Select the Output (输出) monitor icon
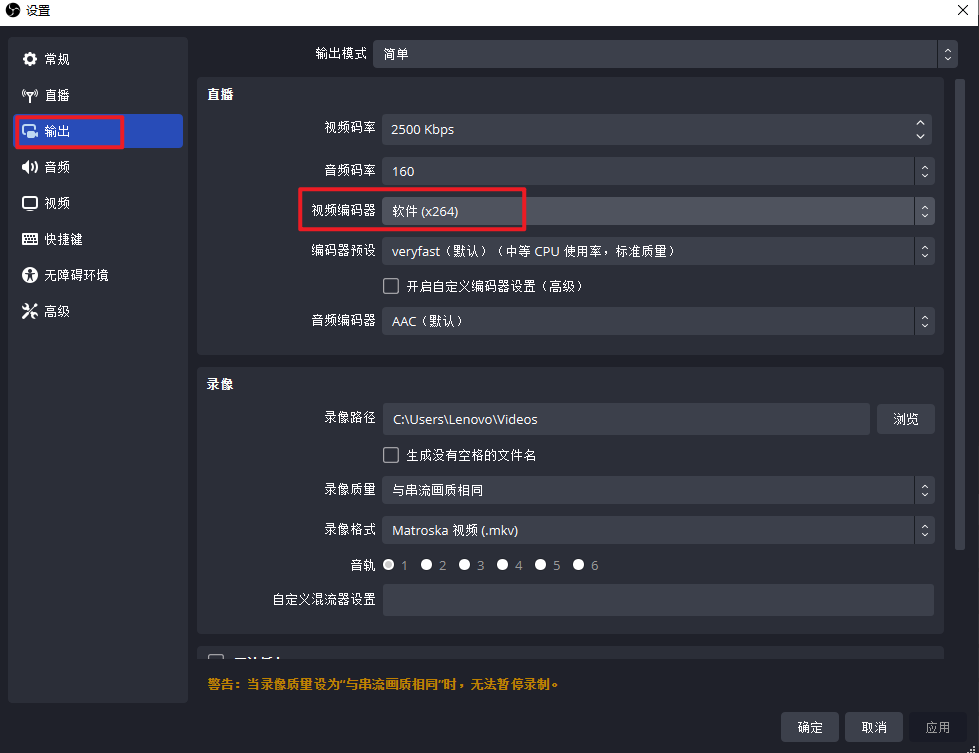979x753 pixels. coord(30,131)
